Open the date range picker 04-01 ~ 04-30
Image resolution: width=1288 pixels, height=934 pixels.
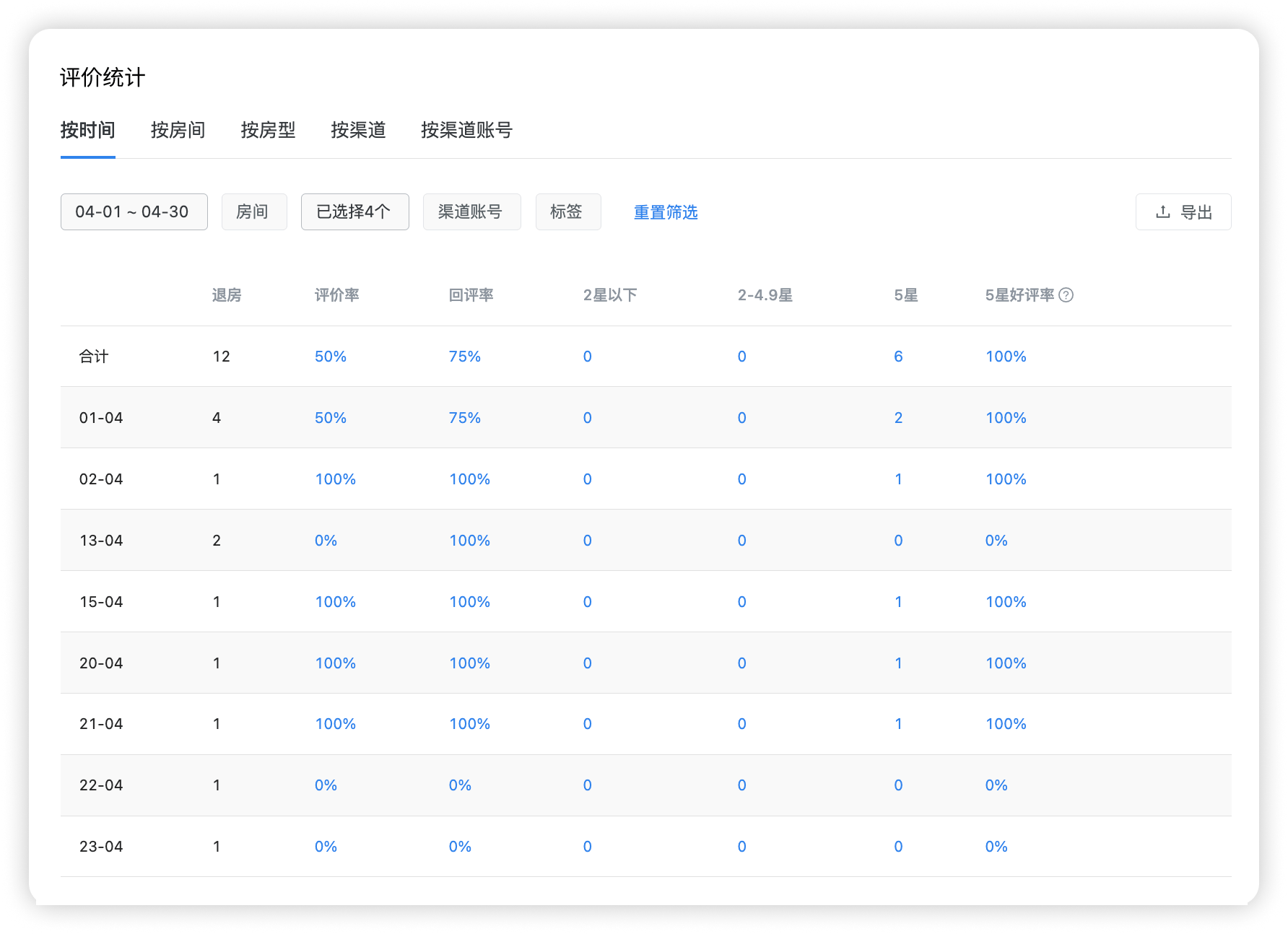coord(134,211)
